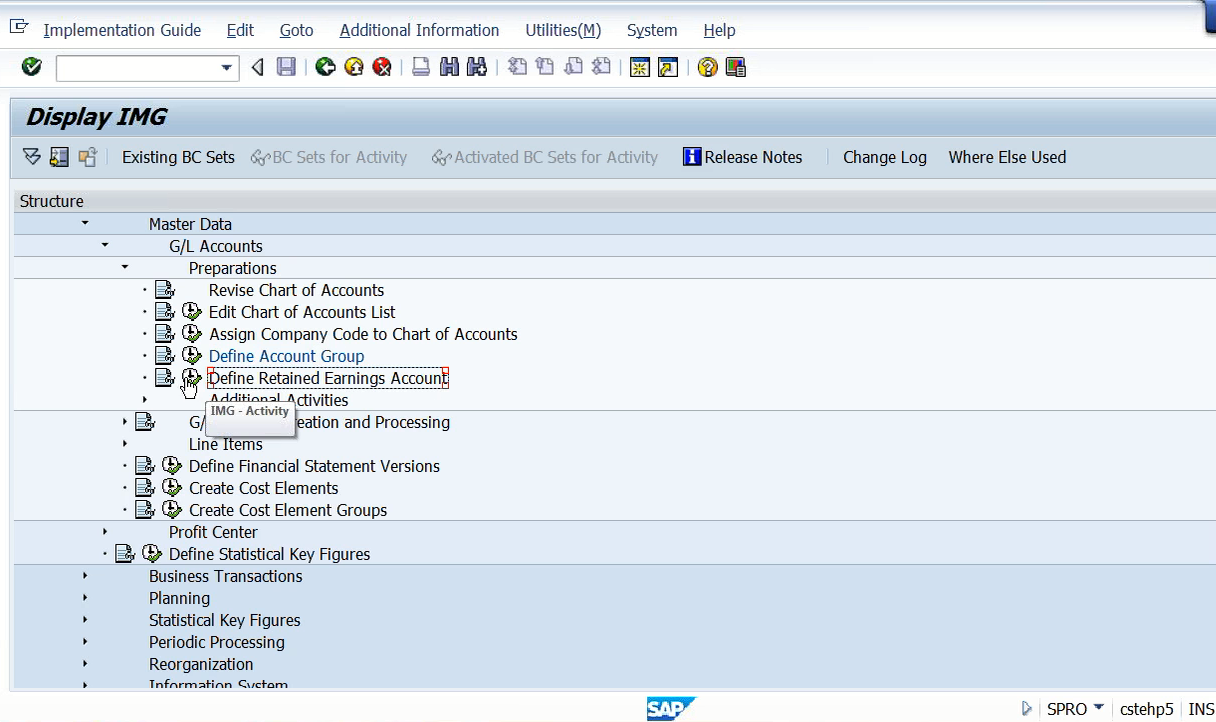Click the Existing BC Sets button

178,157
